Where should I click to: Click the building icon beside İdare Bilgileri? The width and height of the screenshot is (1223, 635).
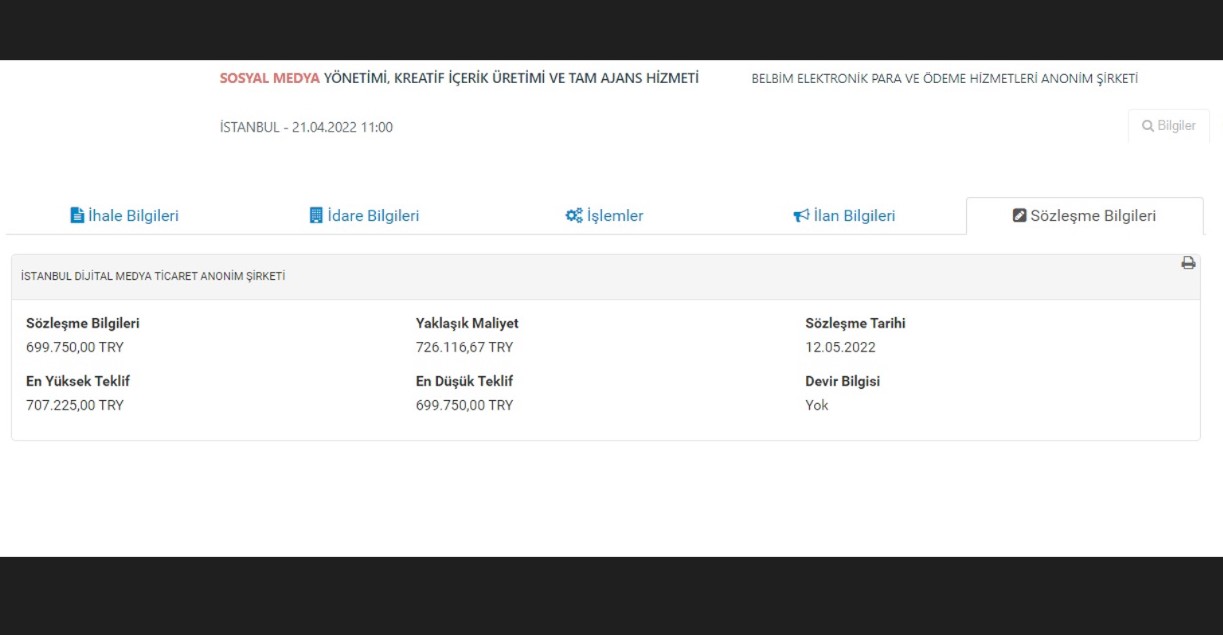pyautogui.click(x=316, y=216)
